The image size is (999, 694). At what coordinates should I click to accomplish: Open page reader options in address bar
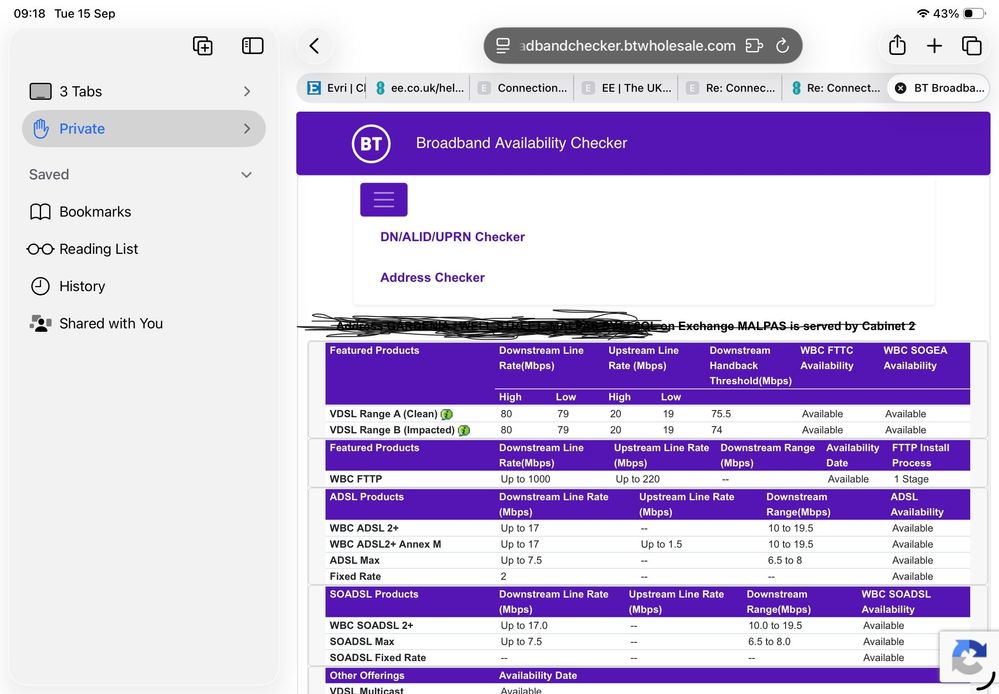pos(503,46)
